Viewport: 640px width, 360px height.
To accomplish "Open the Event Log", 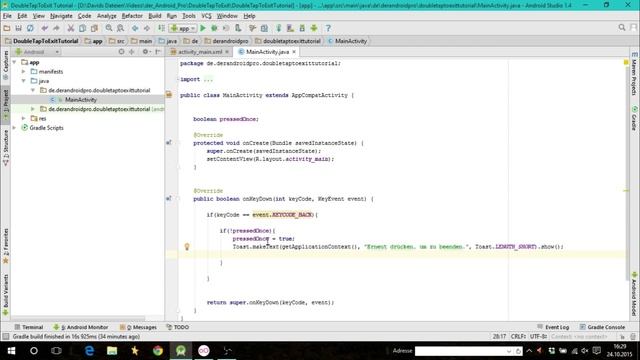I will [x=553, y=327].
